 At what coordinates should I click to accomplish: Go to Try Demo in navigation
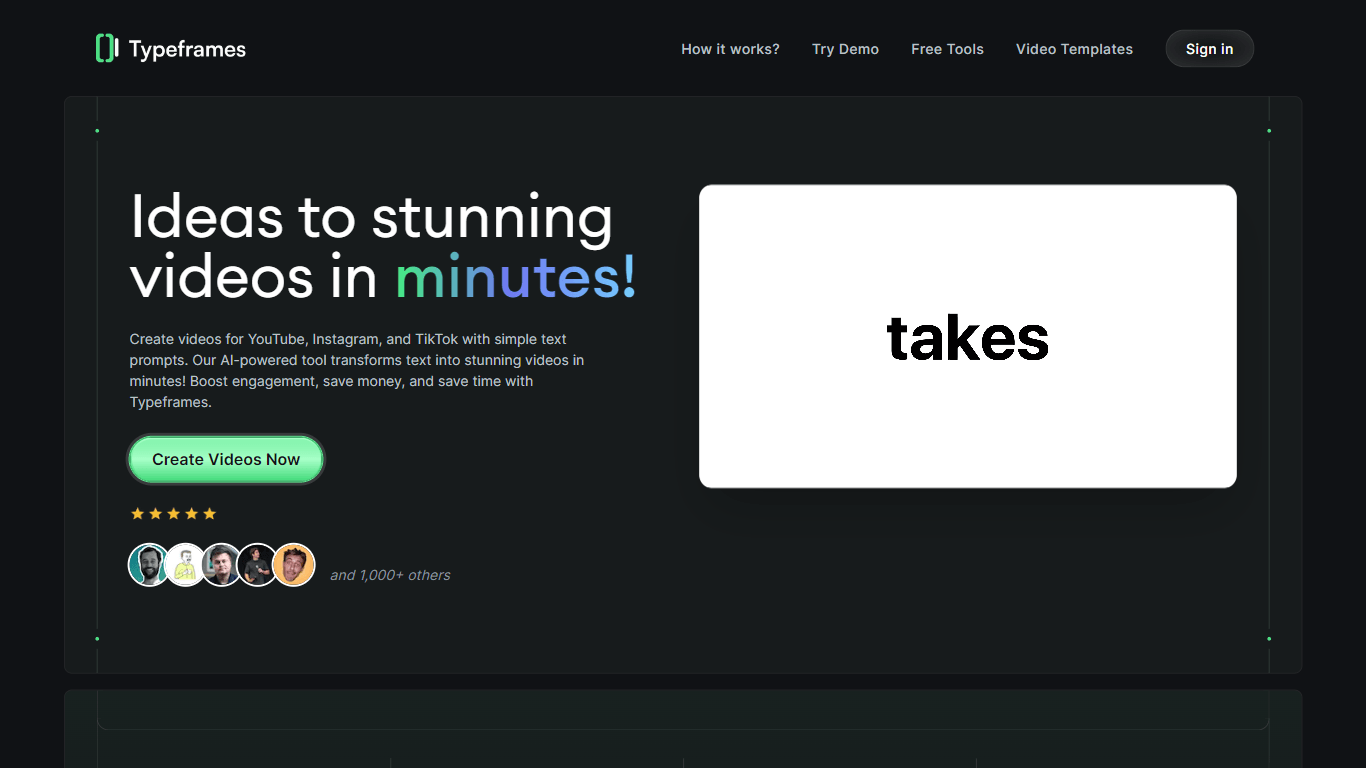[x=845, y=49]
